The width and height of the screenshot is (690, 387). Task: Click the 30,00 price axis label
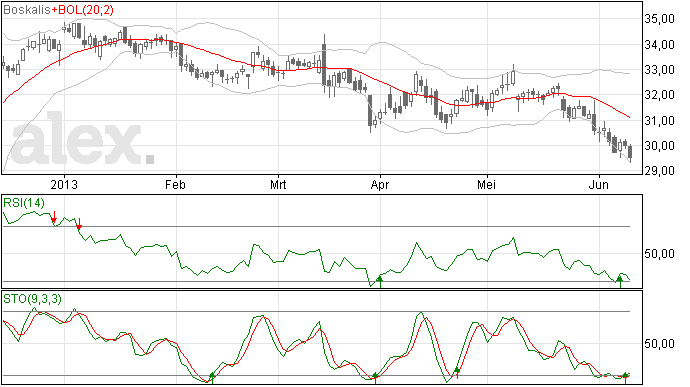coord(659,145)
